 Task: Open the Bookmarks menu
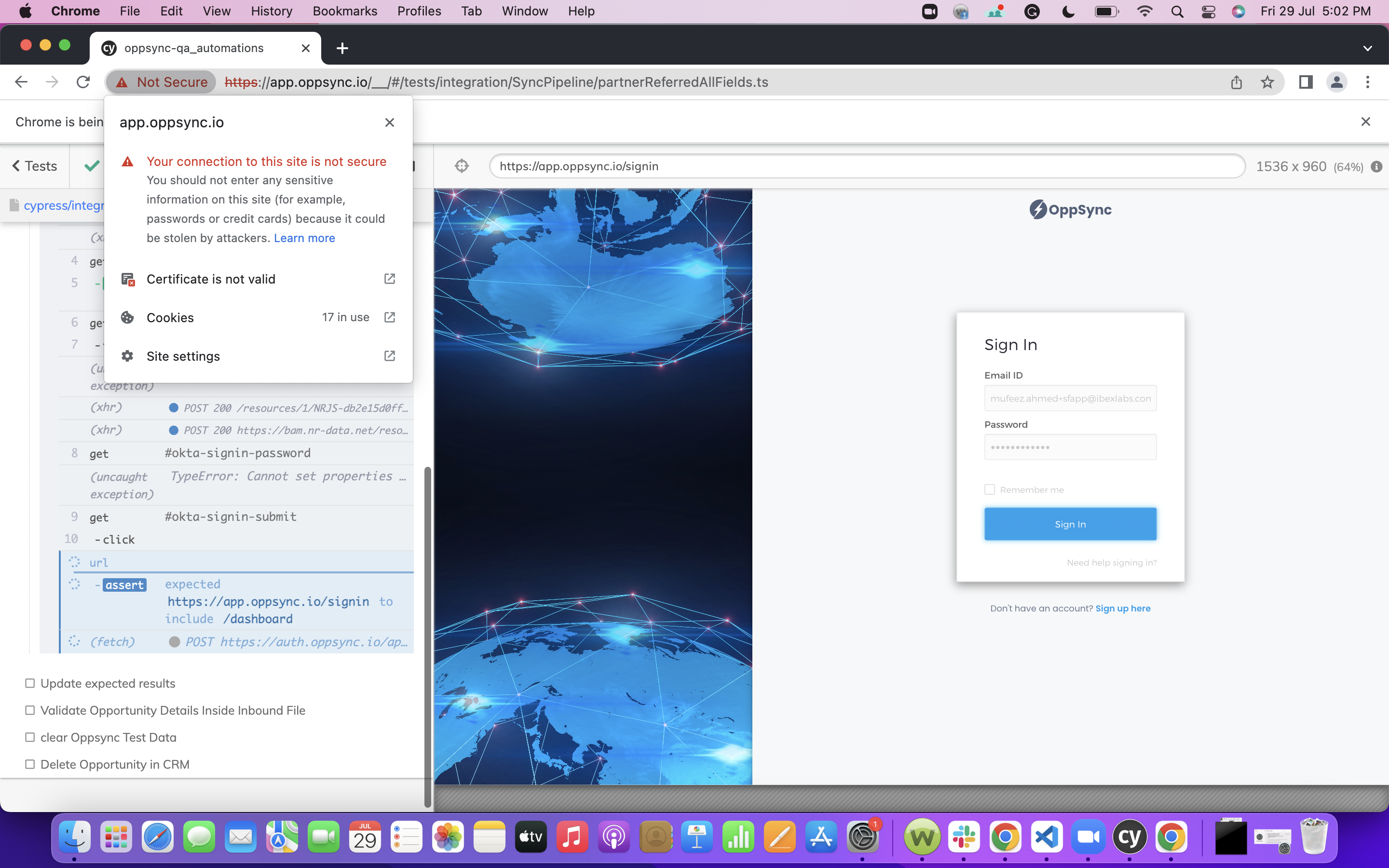click(344, 11)
